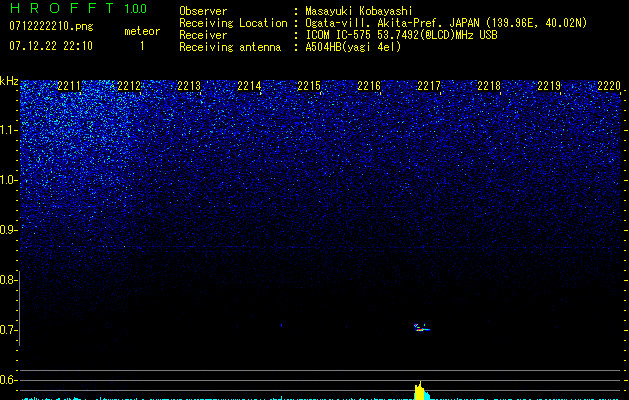Click time marker 2219
The width and height of the screenshot is (629, 400).
pos(549,86)
